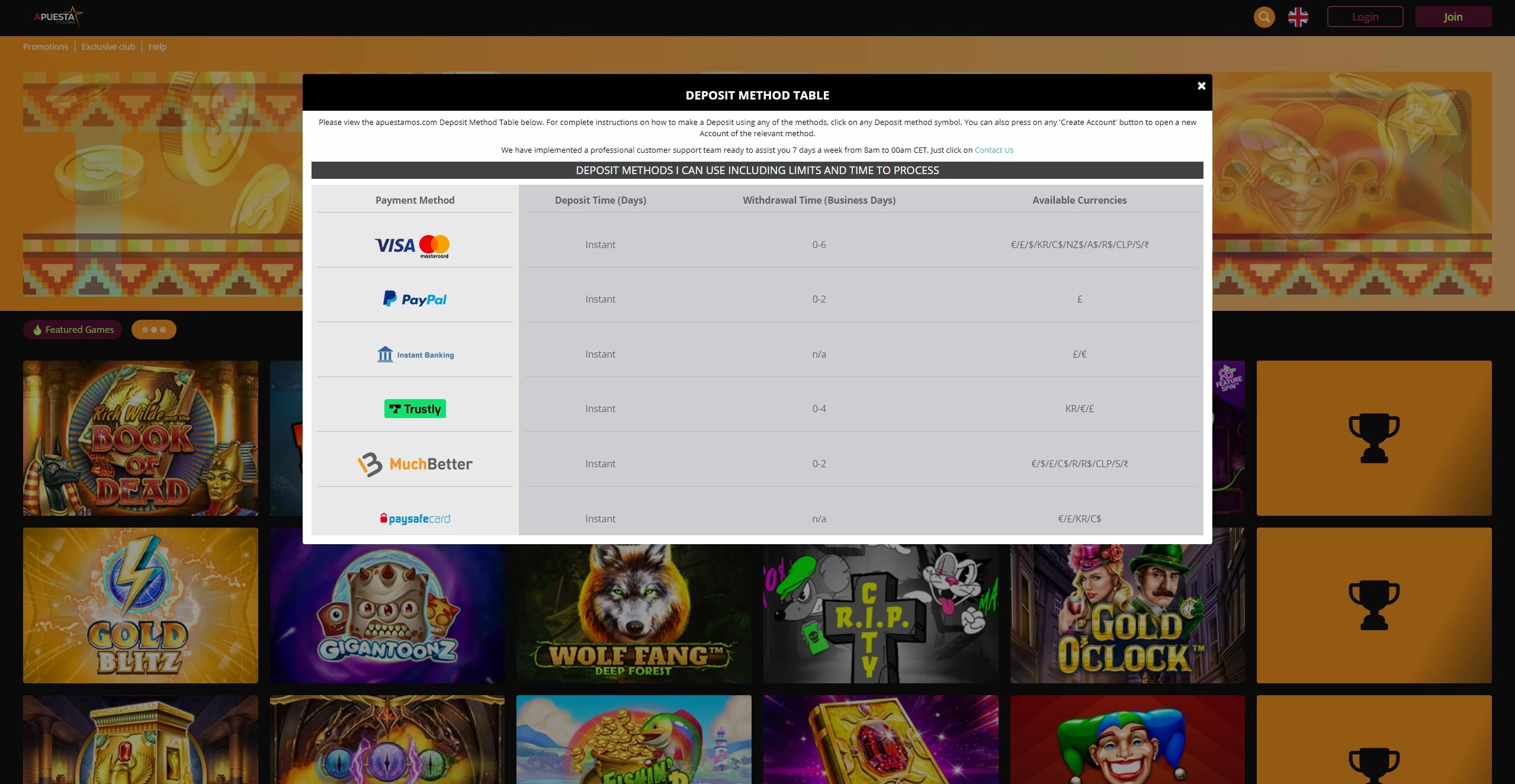This screenshot has height=784, width=1515.
Task: Click the paysafecard payment logo
Action: click(x=415, y=519)
